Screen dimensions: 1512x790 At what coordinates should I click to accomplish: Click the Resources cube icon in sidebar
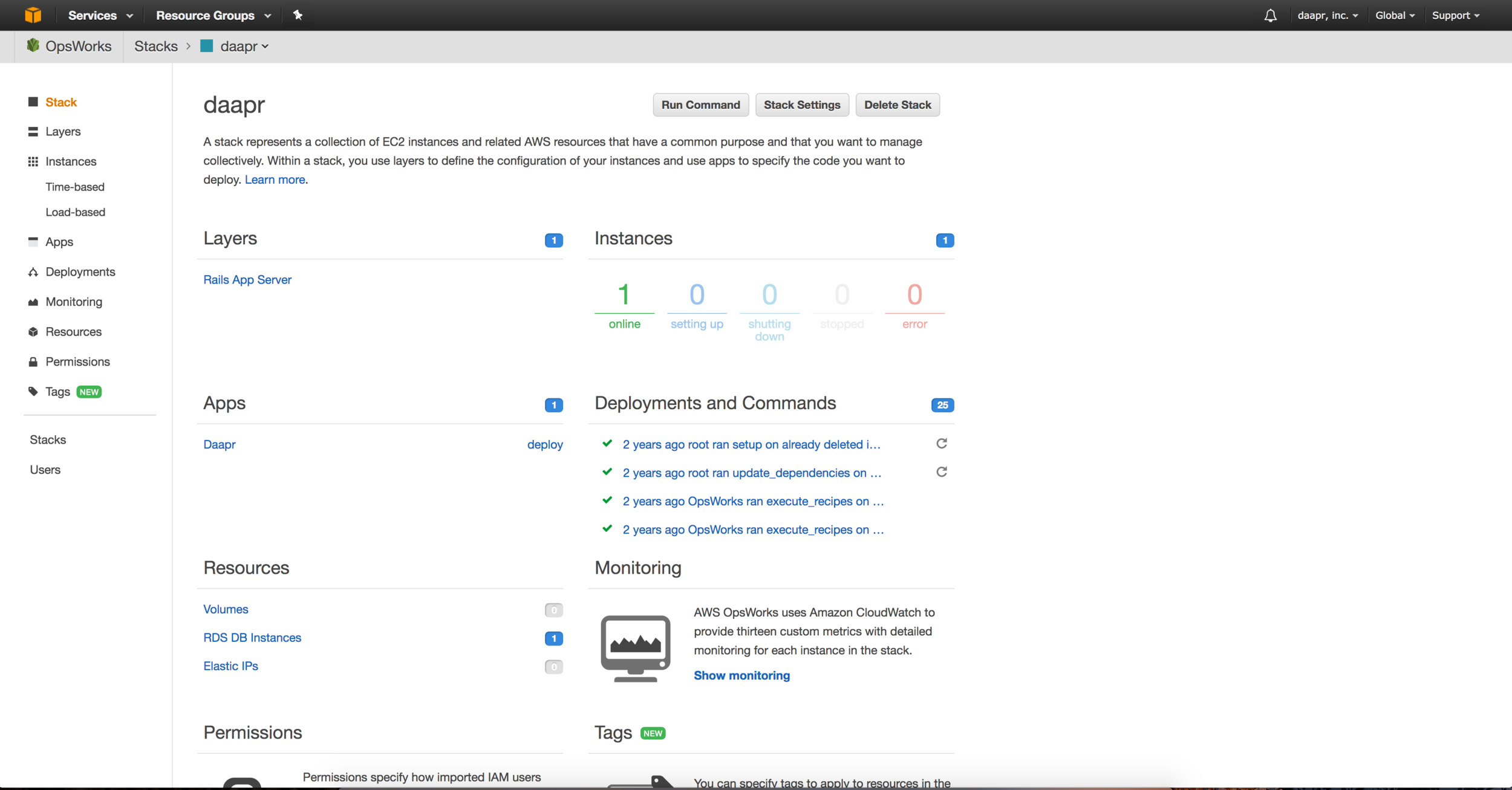[33, 332]
